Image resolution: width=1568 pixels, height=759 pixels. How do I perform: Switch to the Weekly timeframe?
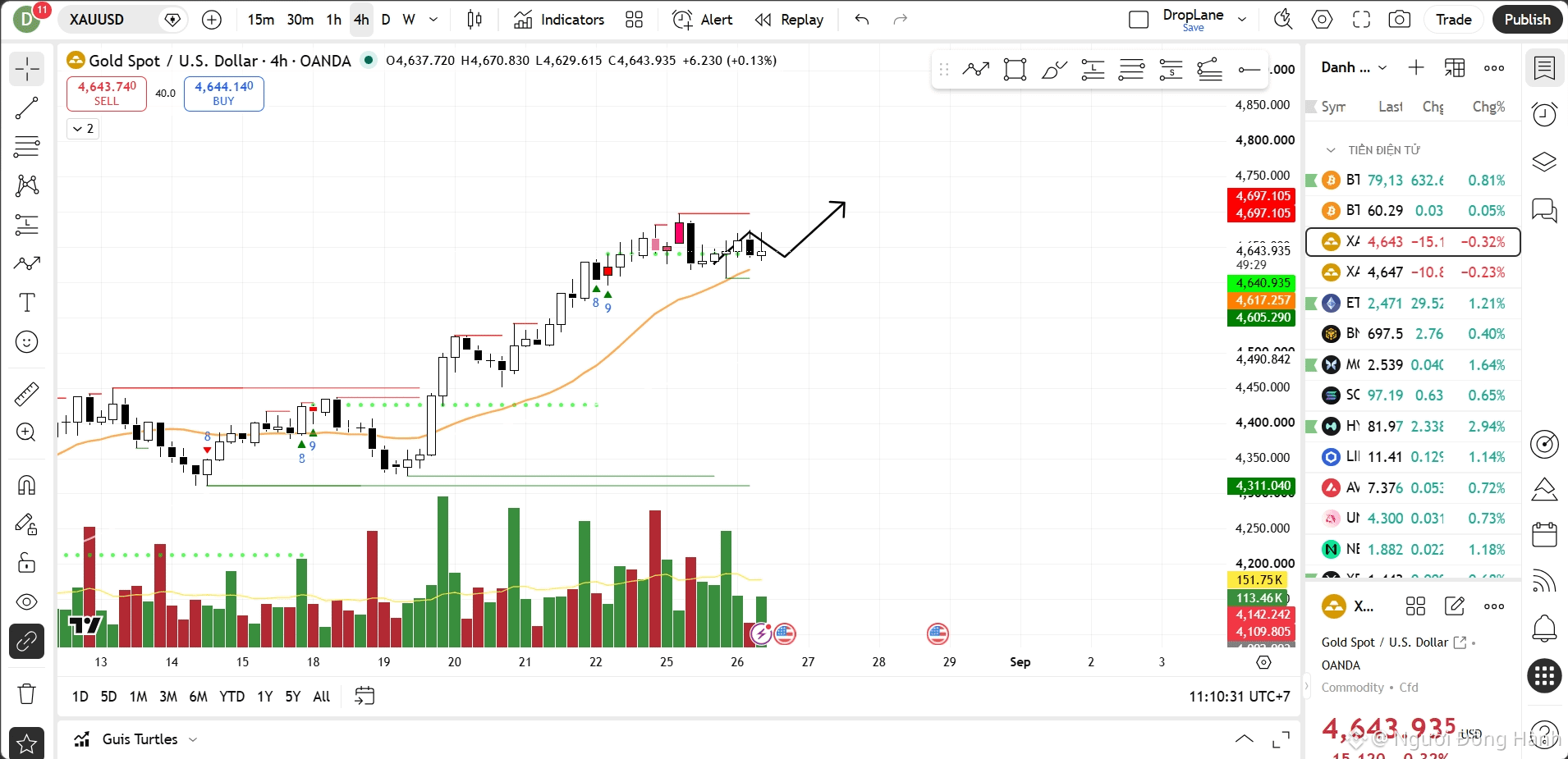409,20
